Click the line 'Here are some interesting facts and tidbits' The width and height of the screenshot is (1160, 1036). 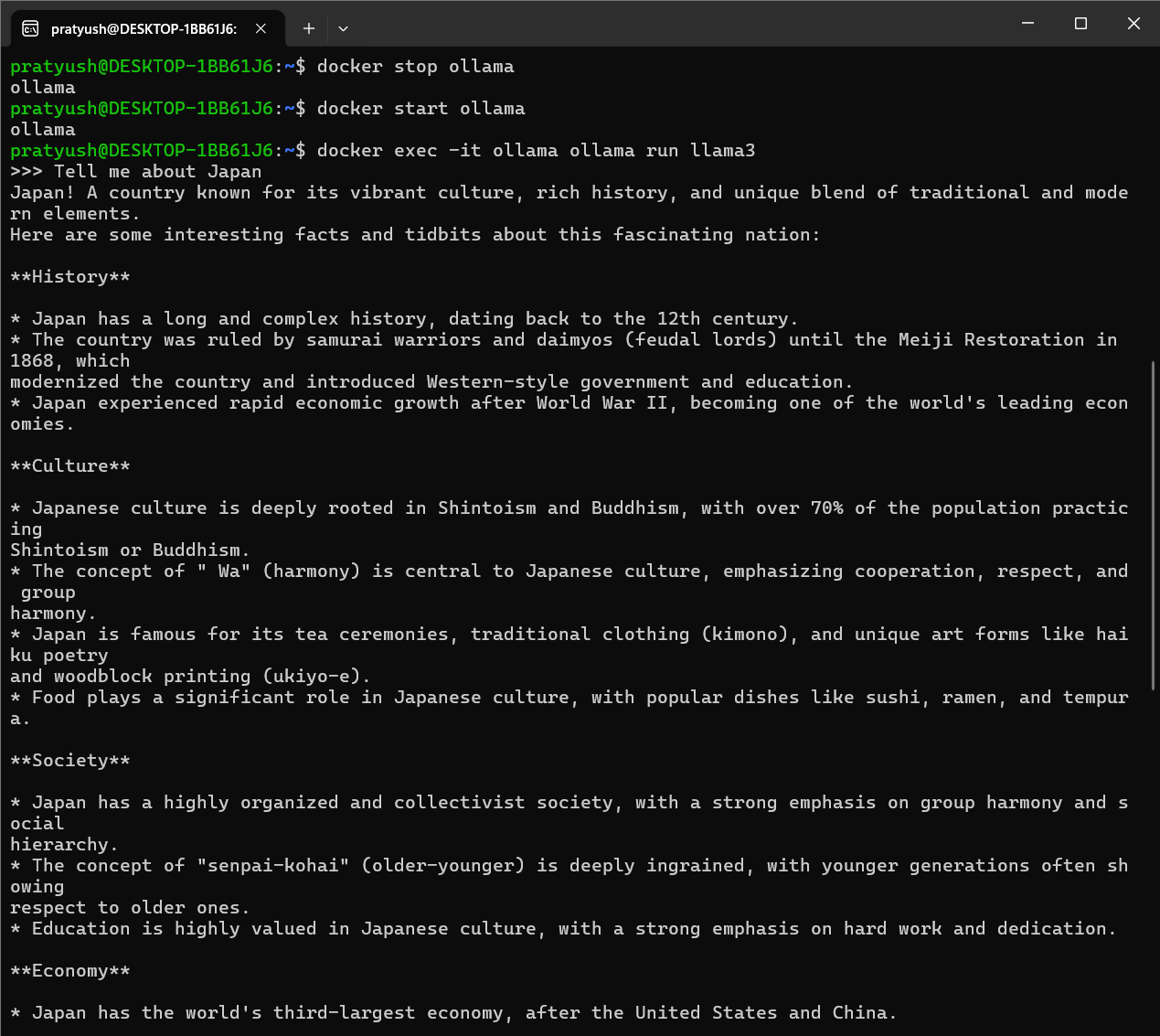tap(415, 234)
